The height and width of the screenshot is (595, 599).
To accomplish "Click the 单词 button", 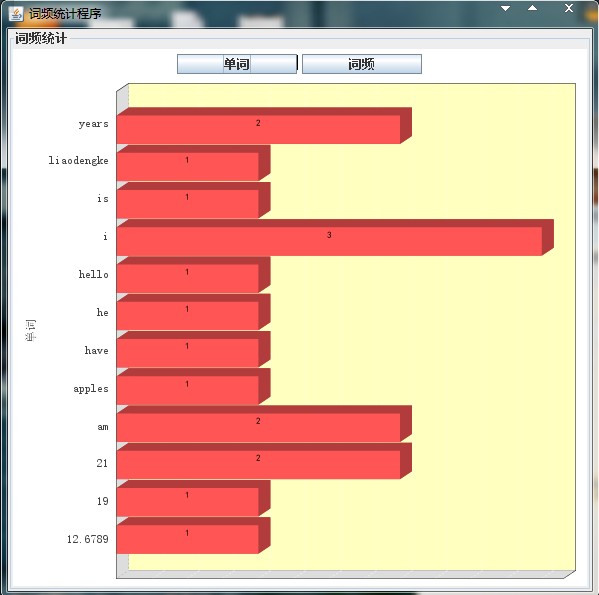I will coord(237,64).
